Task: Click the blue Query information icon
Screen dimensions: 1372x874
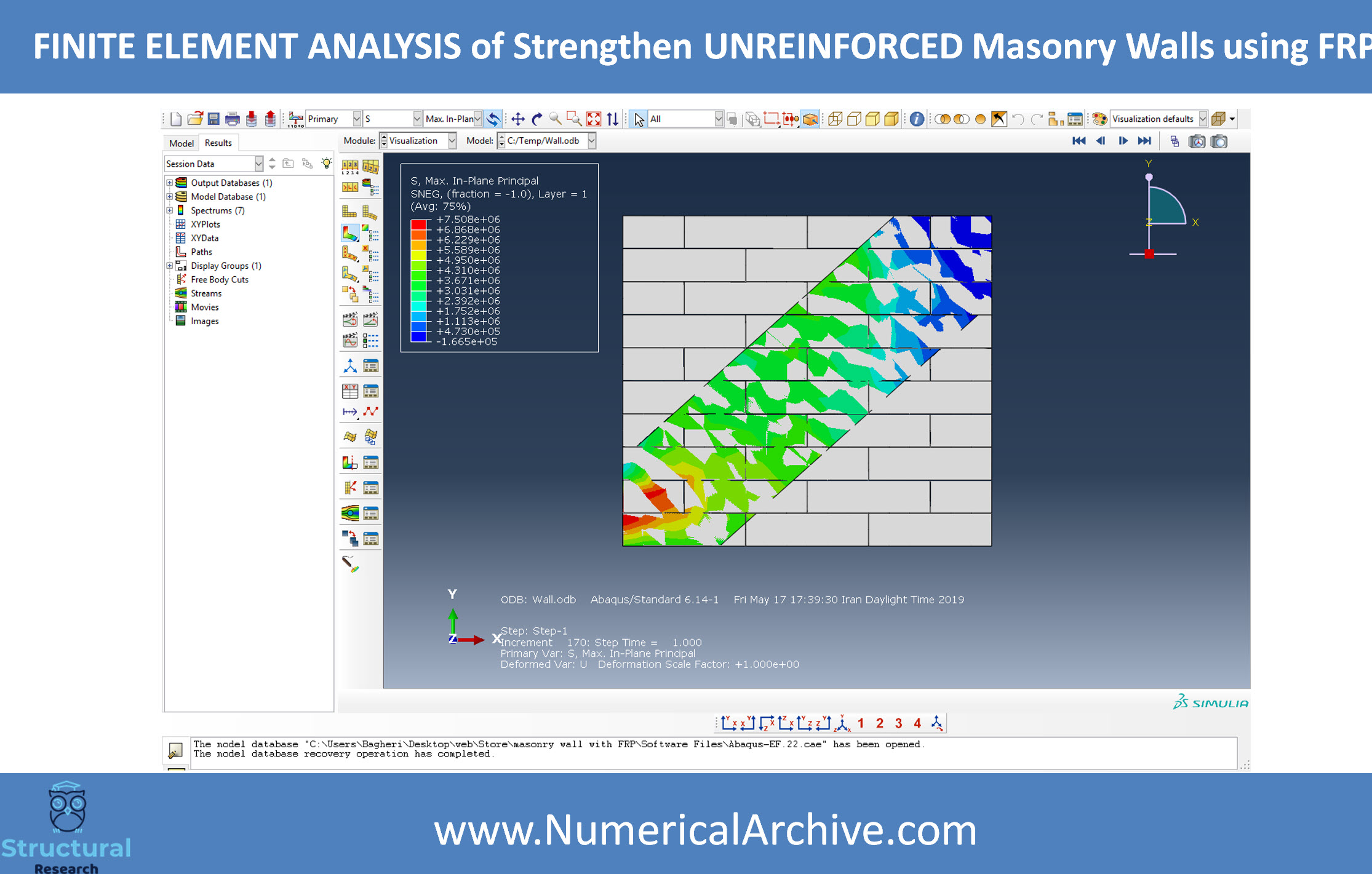Action: (x=917, y=119)
